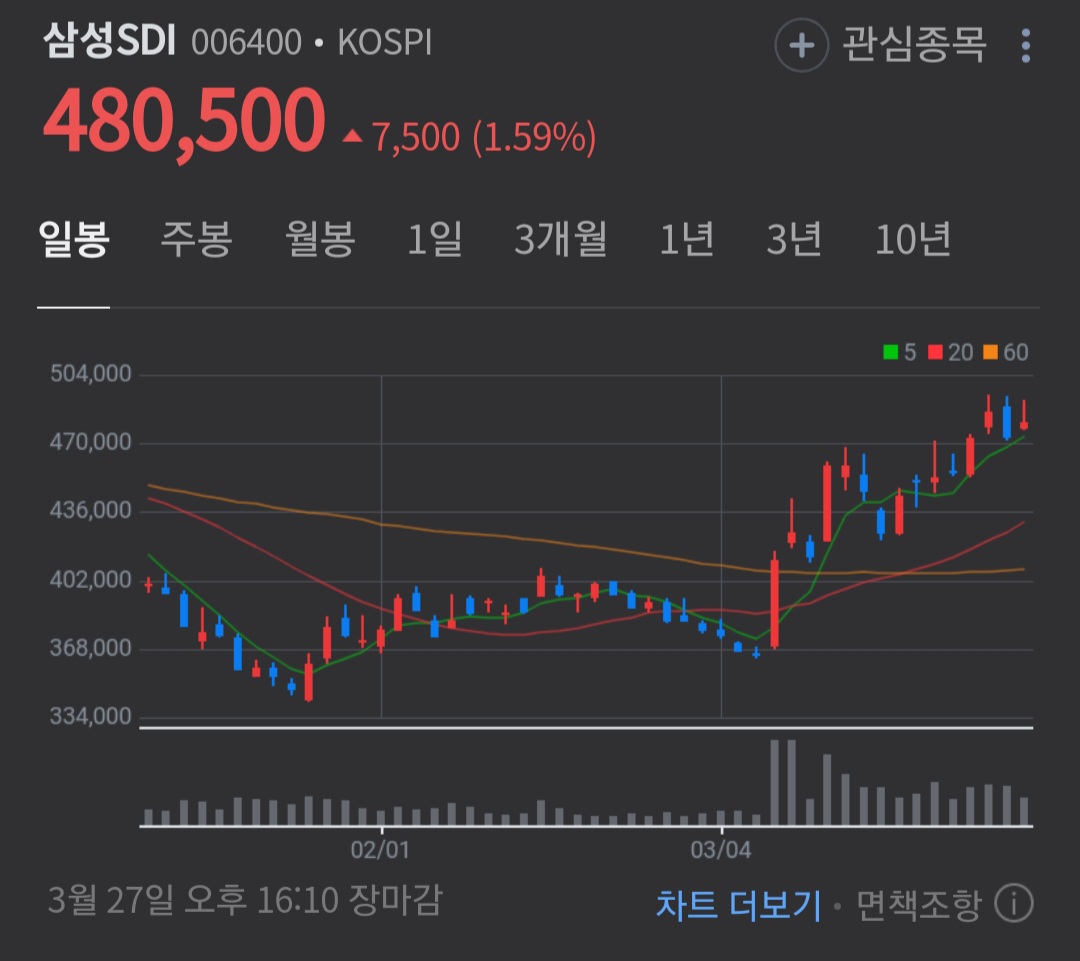Show the 10년 ten-year chart
The width and height of the screenshot is (1080, 961).
913,240
